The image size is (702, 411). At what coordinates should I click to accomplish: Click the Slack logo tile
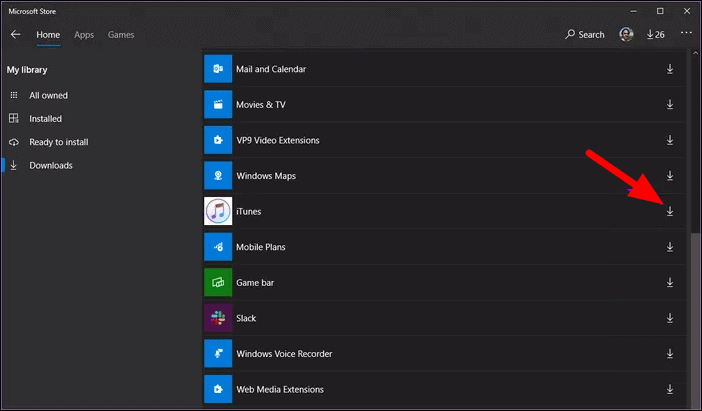[x=218, y=318]
